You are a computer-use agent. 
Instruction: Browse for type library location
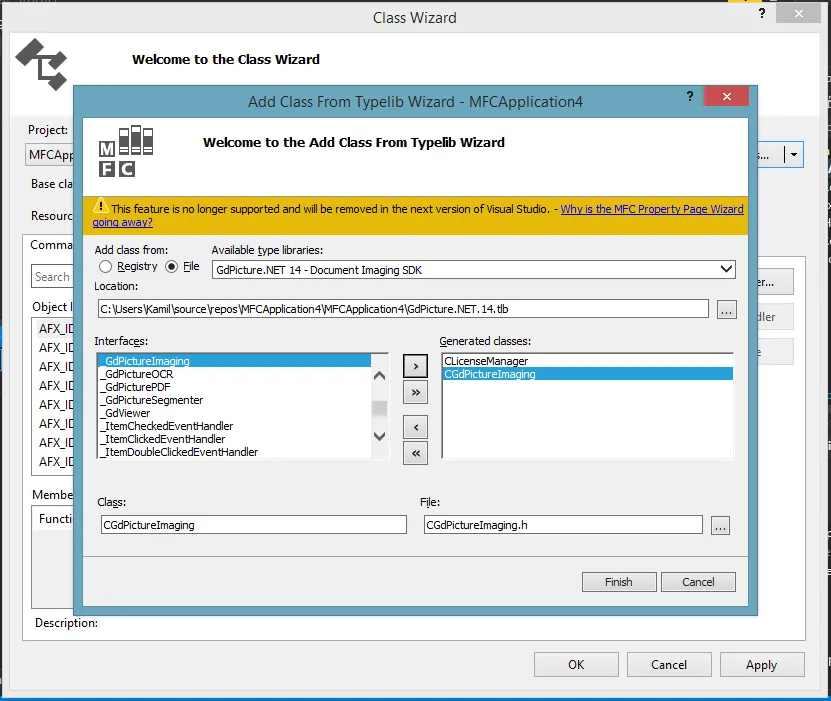(x=726, y=309)
